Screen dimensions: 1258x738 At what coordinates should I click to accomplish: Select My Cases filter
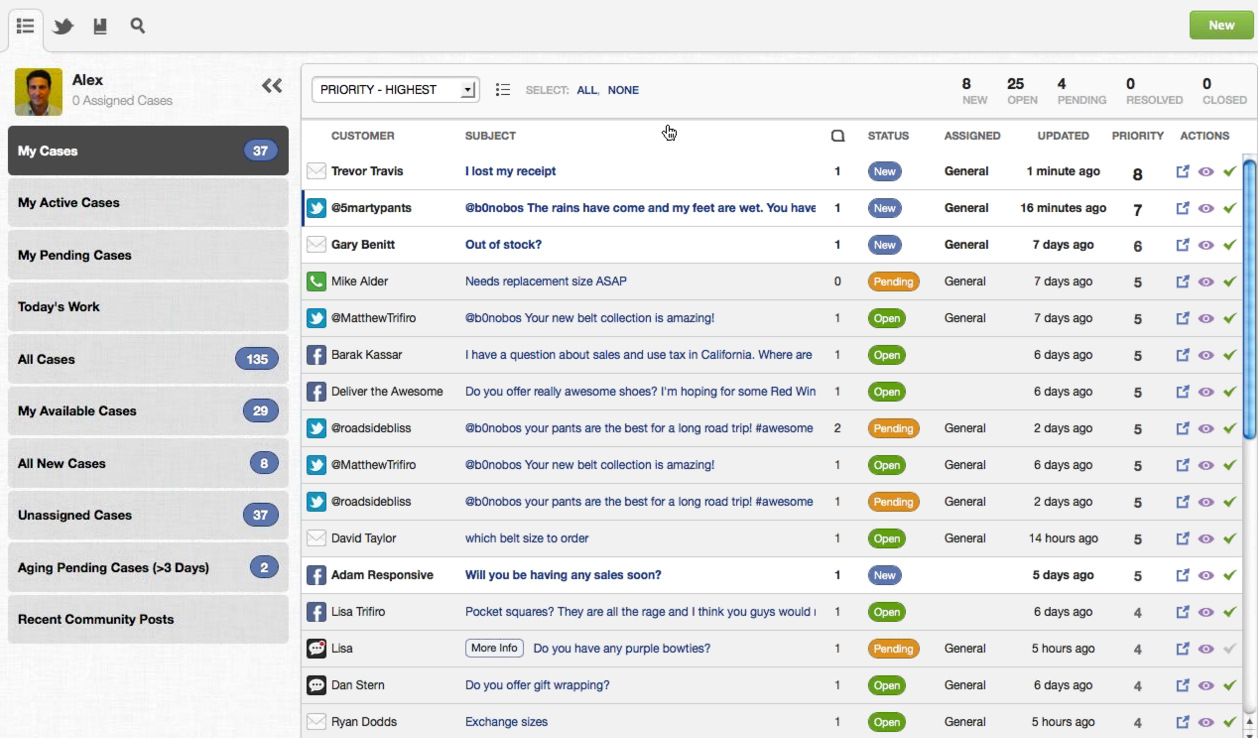click(148, 151)
